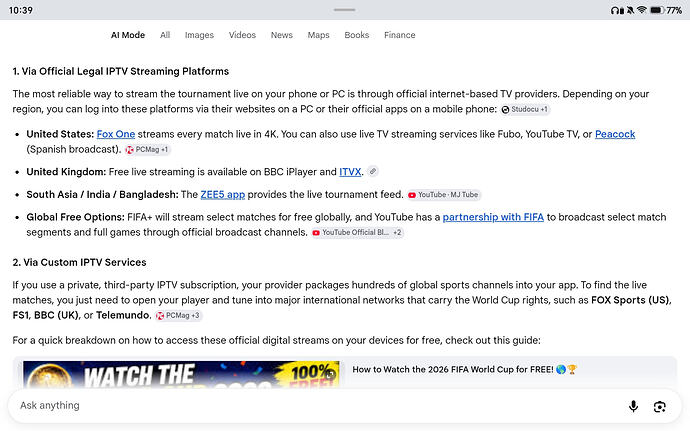
Task: Open the Videos tab
Action: tap(242, 35)
